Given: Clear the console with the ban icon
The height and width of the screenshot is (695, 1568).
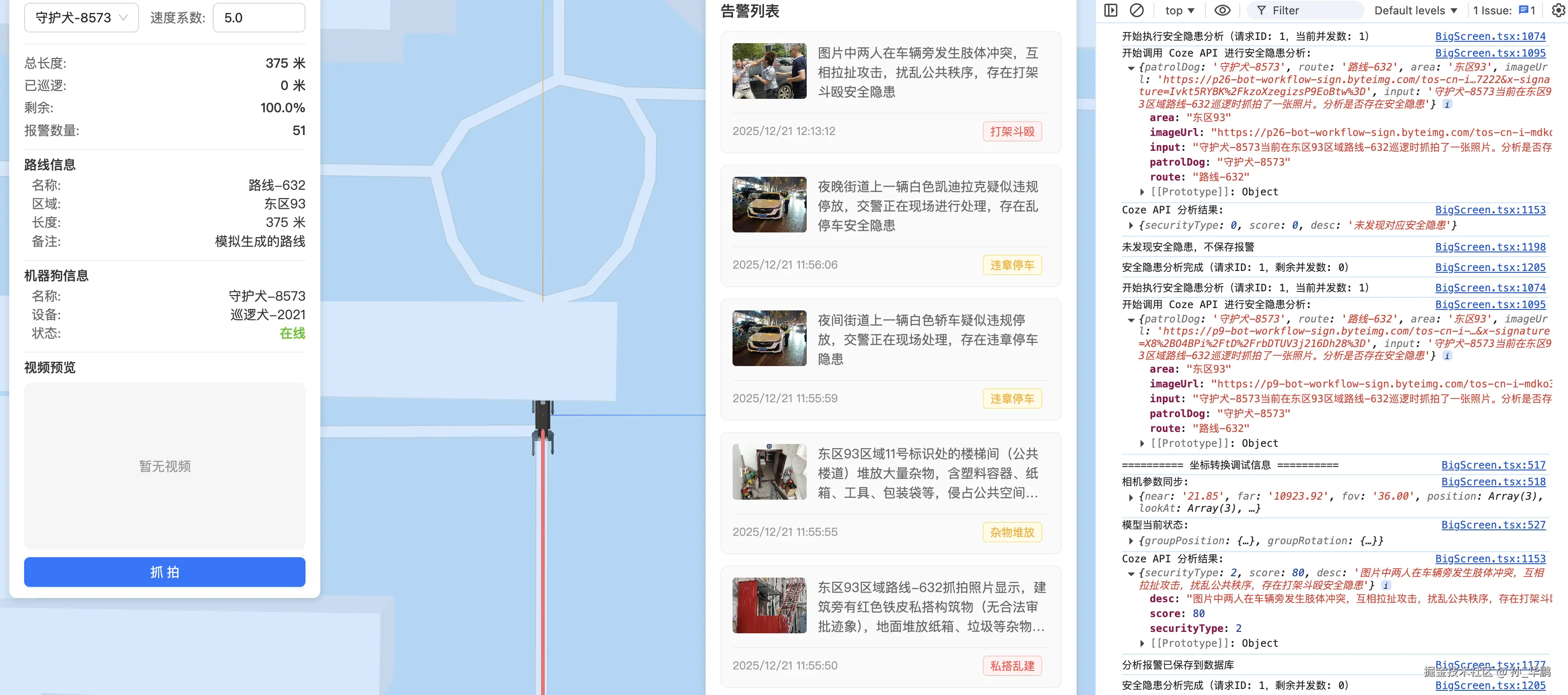Looking at the screenshot, I should pos(1136,10).
